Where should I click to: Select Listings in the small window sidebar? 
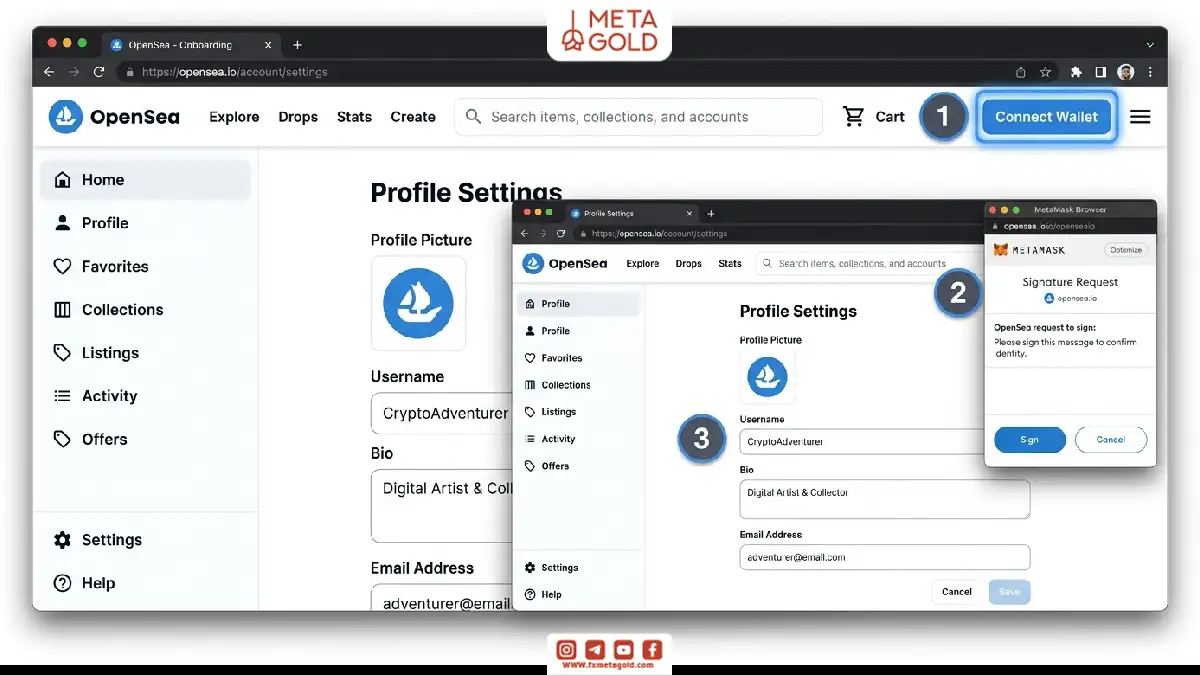click(578, 412)
